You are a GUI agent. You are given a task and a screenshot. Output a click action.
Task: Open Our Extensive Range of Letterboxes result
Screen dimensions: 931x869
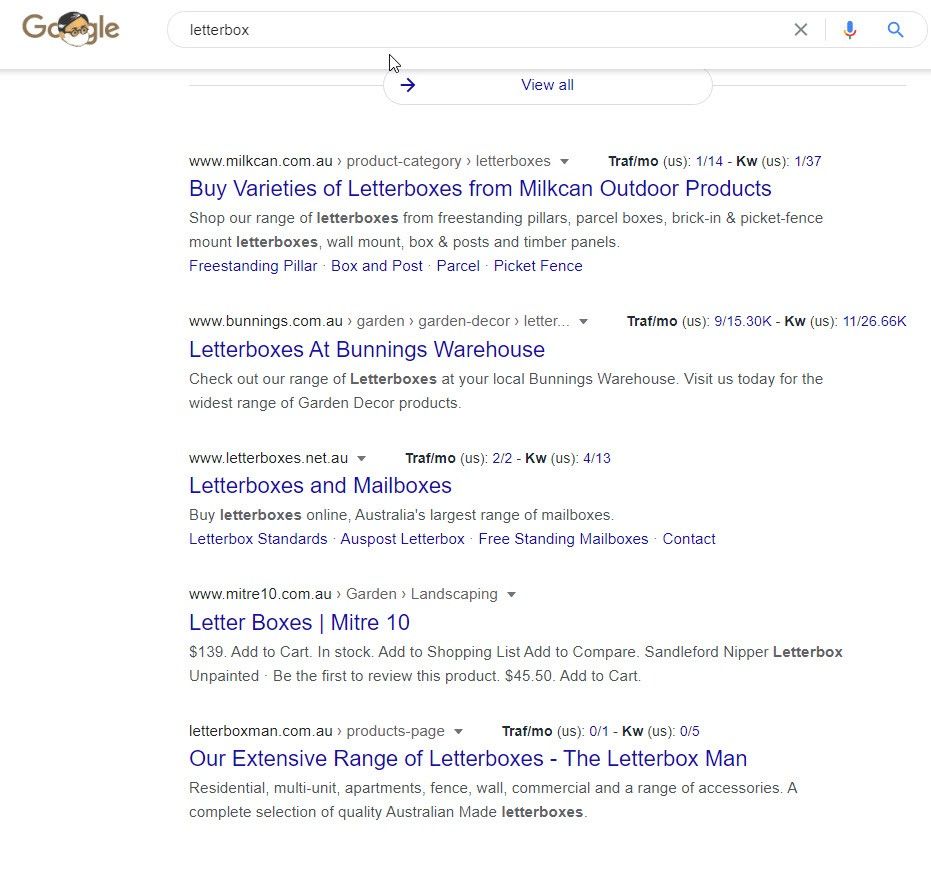click(x=468, y=759)
